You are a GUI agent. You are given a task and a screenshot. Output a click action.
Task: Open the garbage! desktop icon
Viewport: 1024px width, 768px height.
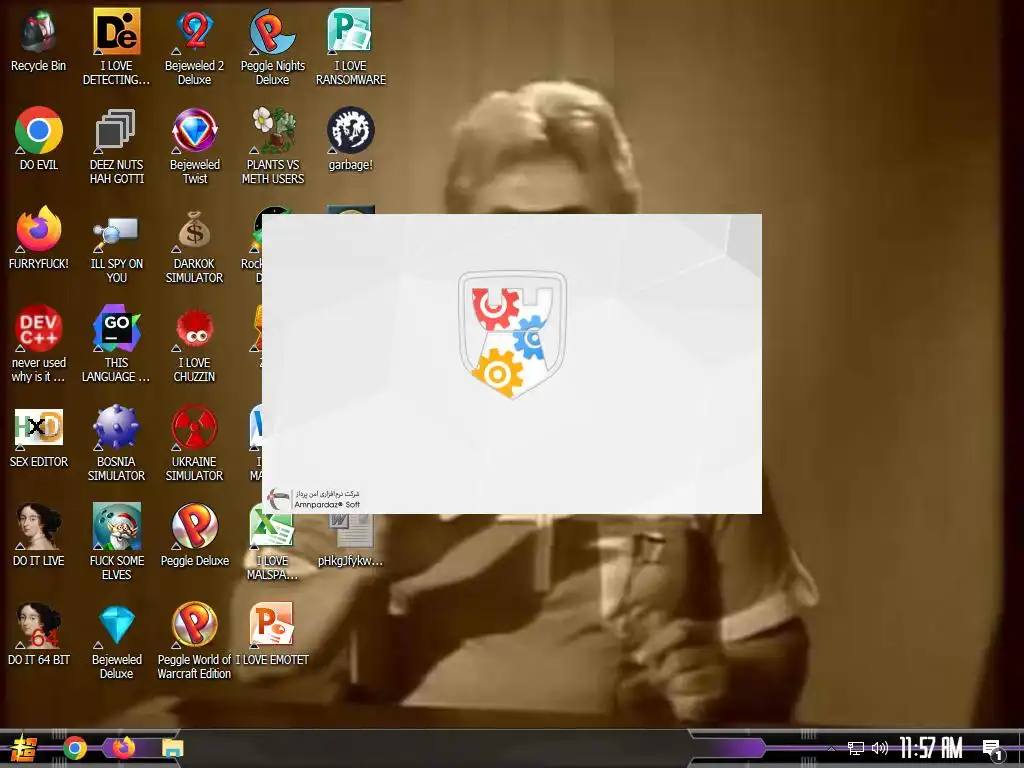point(350,131)
